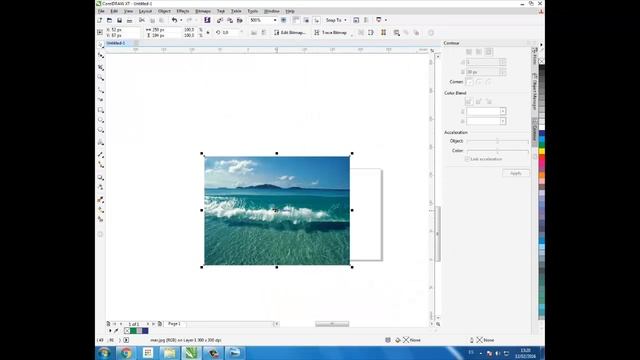Click the zoom navigator icon at canvas corner
640x360 pixels.
[438, 324]
